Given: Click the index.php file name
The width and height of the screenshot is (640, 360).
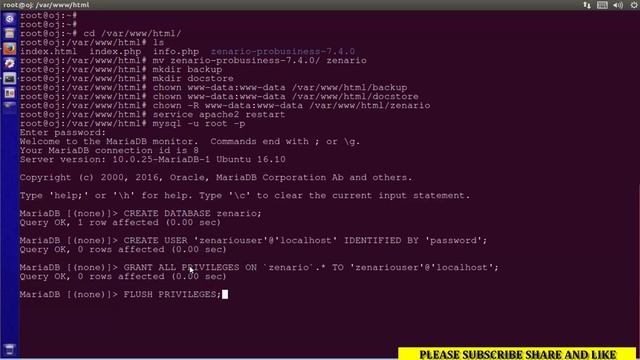Looking at the screenshot, I should coord(116,51).
